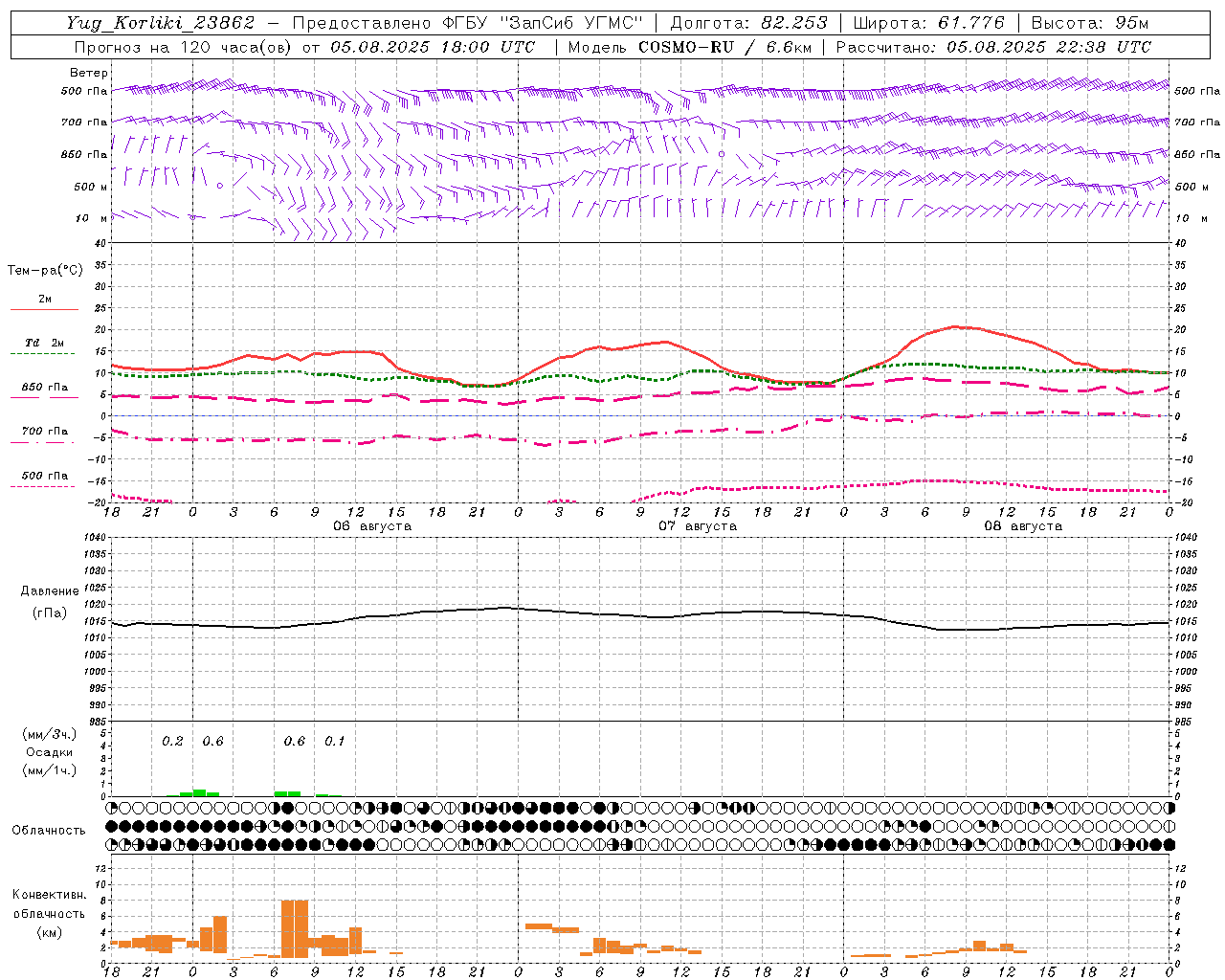Screen dimensions: 1225x980
Task: Click the date label 07 августа
Action: click(x=698, y=526)
